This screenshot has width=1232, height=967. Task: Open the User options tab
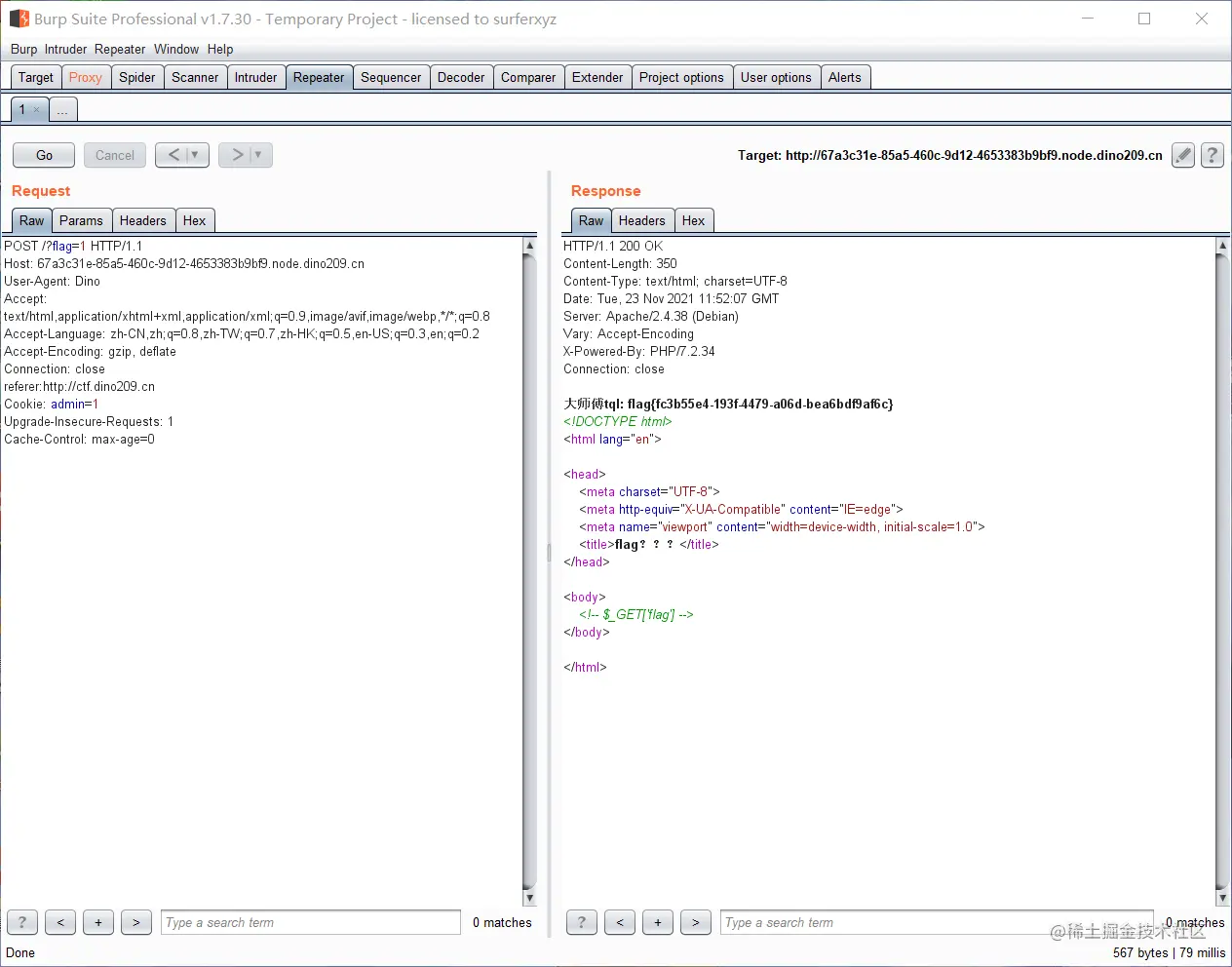click(776, 77)
